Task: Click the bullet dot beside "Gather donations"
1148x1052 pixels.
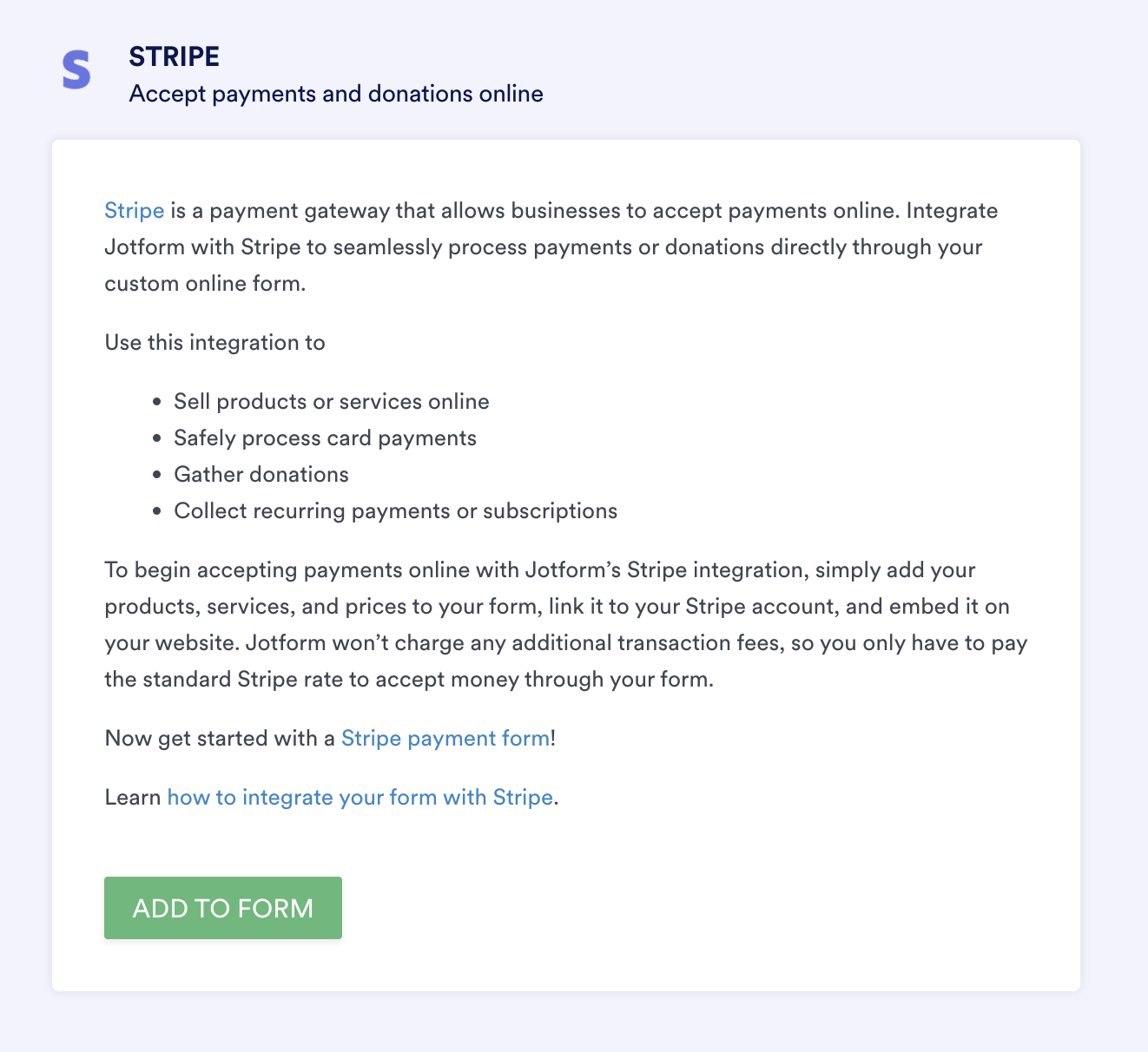Action: click(x=156, y=476)
